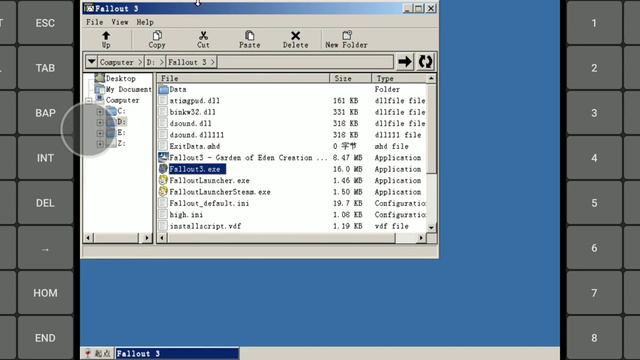Click the Copy toolbar icon
The image size is (640, 360).
point(157,36)
